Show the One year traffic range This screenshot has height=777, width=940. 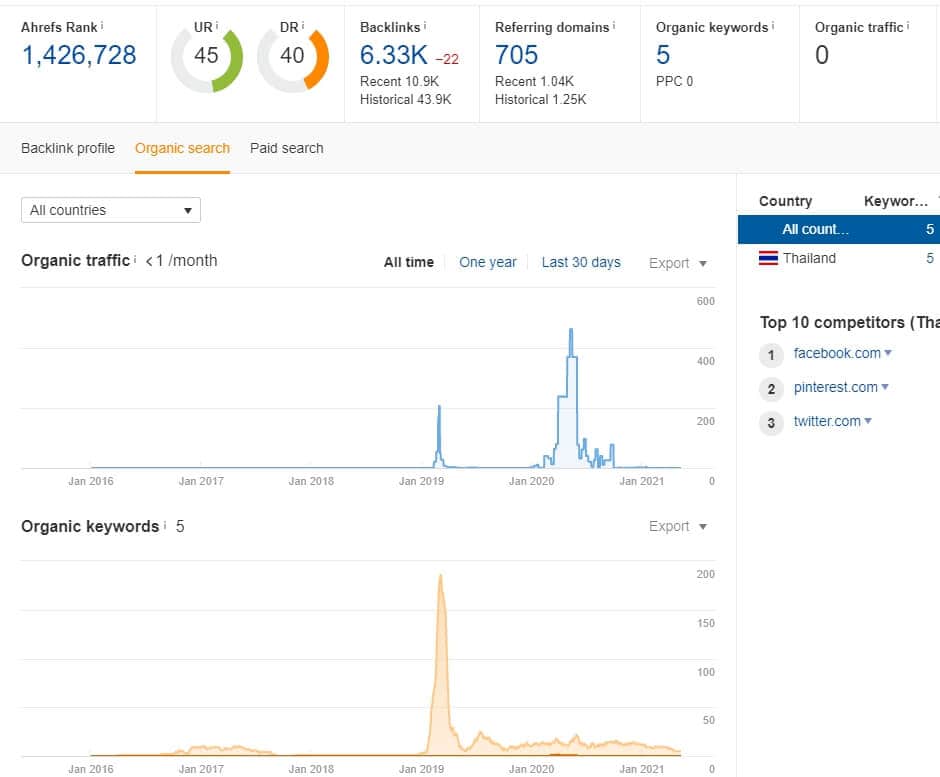click(x=488, y=262)
